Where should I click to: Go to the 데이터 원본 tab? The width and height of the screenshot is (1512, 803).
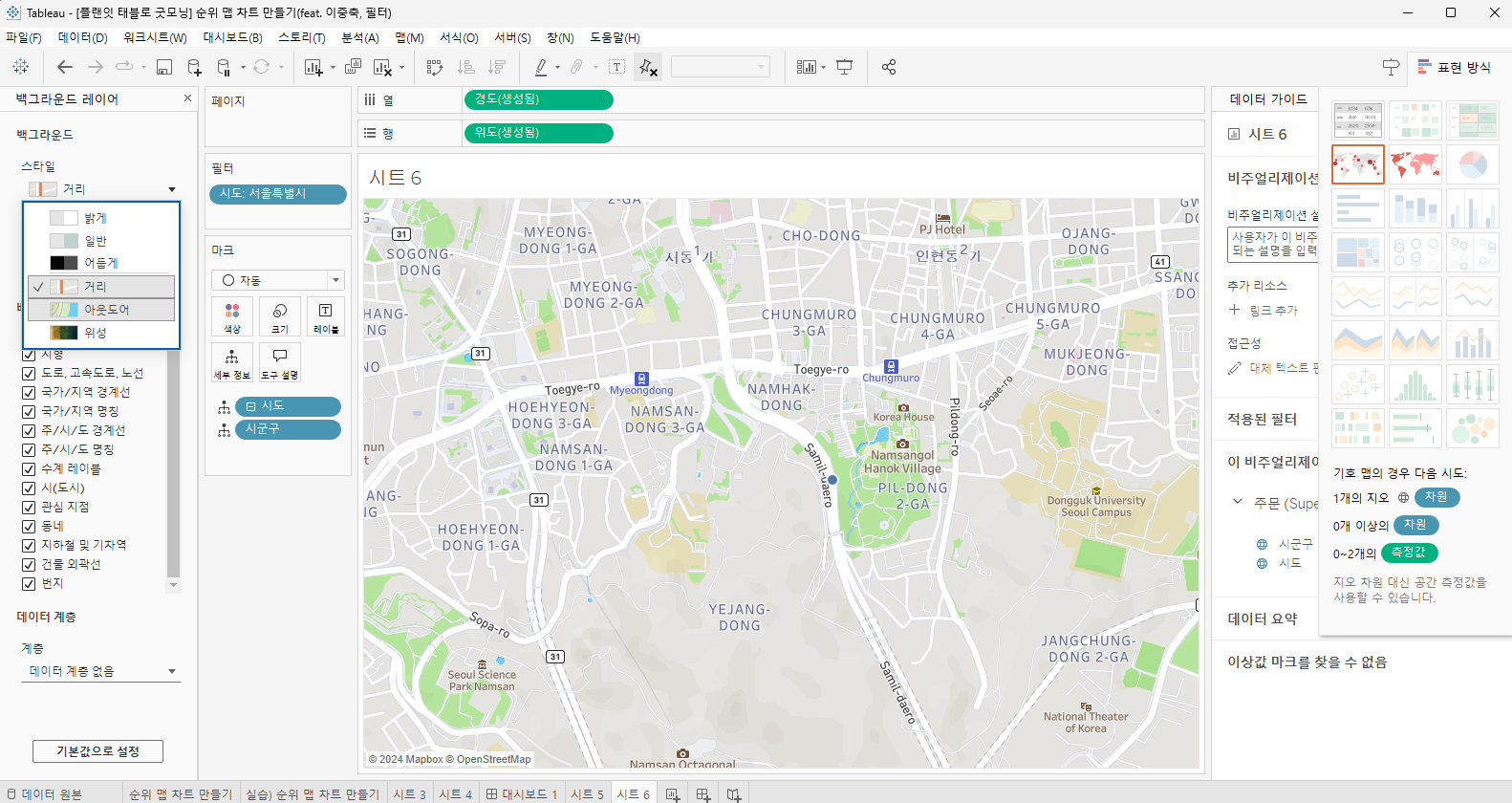click(44, 794)
